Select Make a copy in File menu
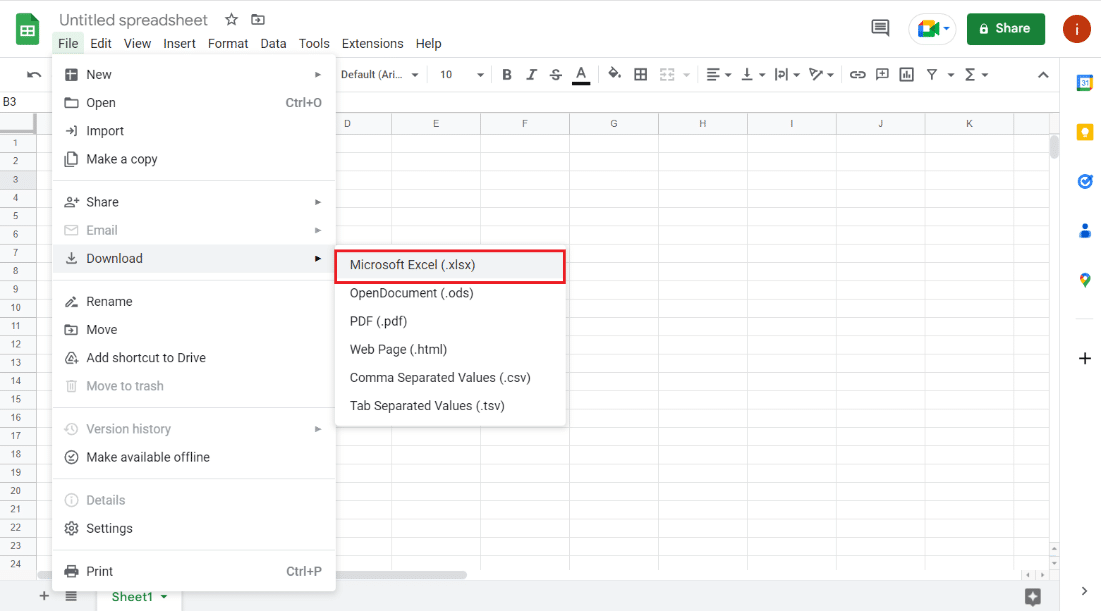This screenshot has height=611, width=1101. coord(194,159)
